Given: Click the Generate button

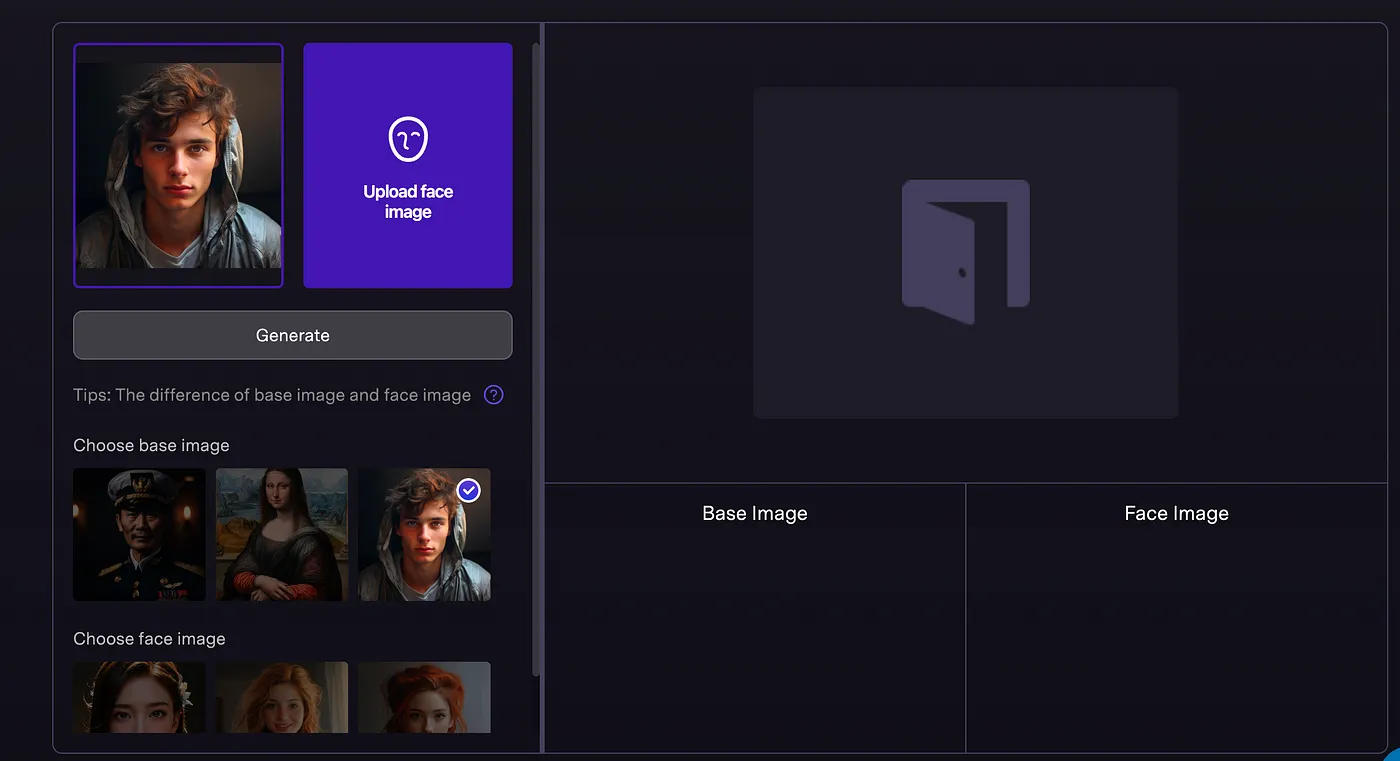Looking at the screenshot, I should 293,335.
